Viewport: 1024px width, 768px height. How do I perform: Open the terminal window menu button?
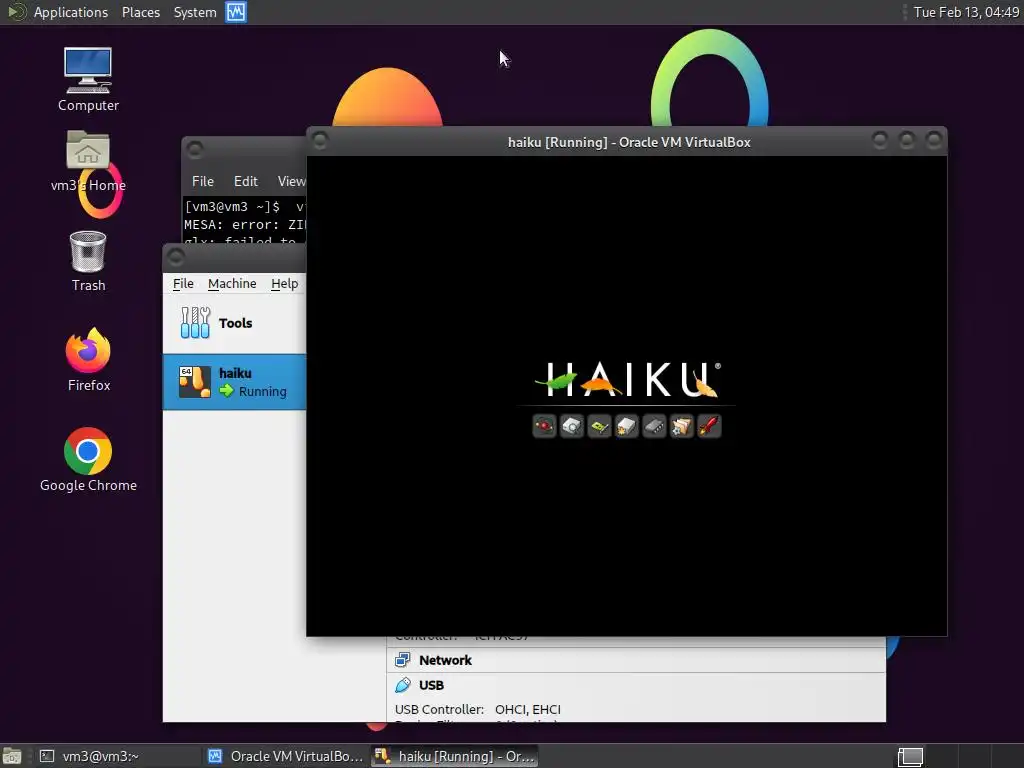pyautogui.click(x=195, y=150)
